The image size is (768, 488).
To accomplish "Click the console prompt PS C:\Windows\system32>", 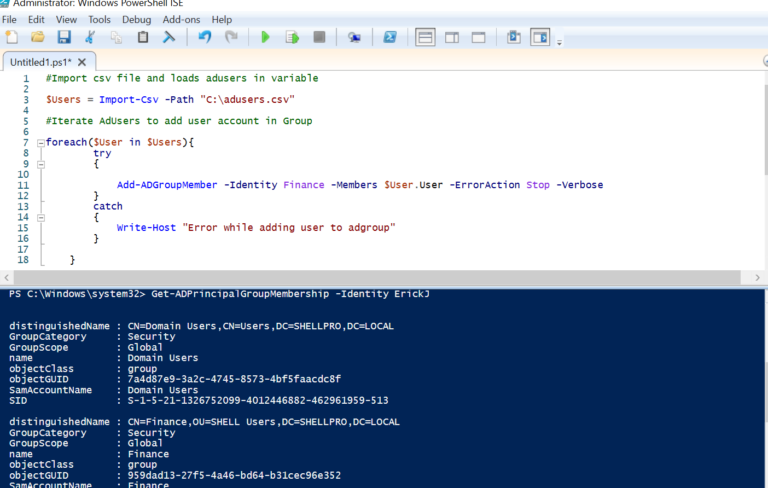I will pyautogui.click(x=77, y=294).
